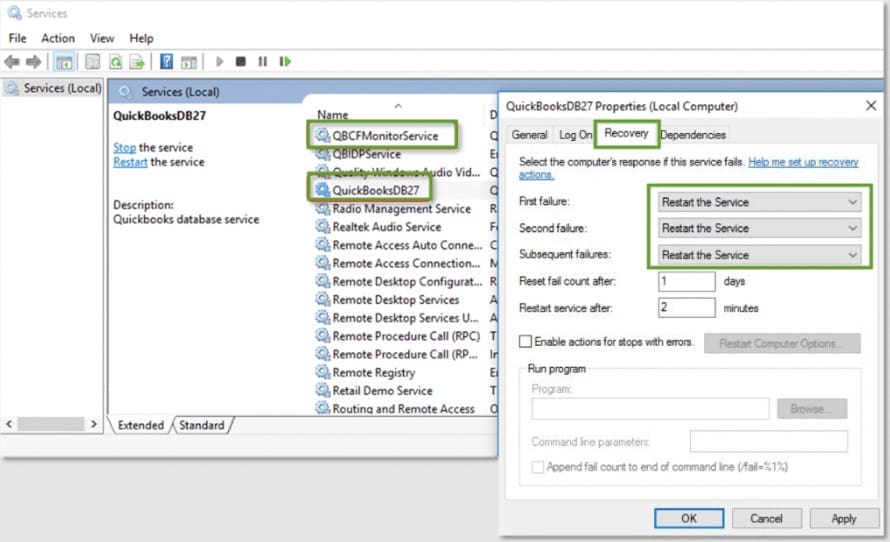Switch to the Log On tab
The image size is (890, 542).
575,135
